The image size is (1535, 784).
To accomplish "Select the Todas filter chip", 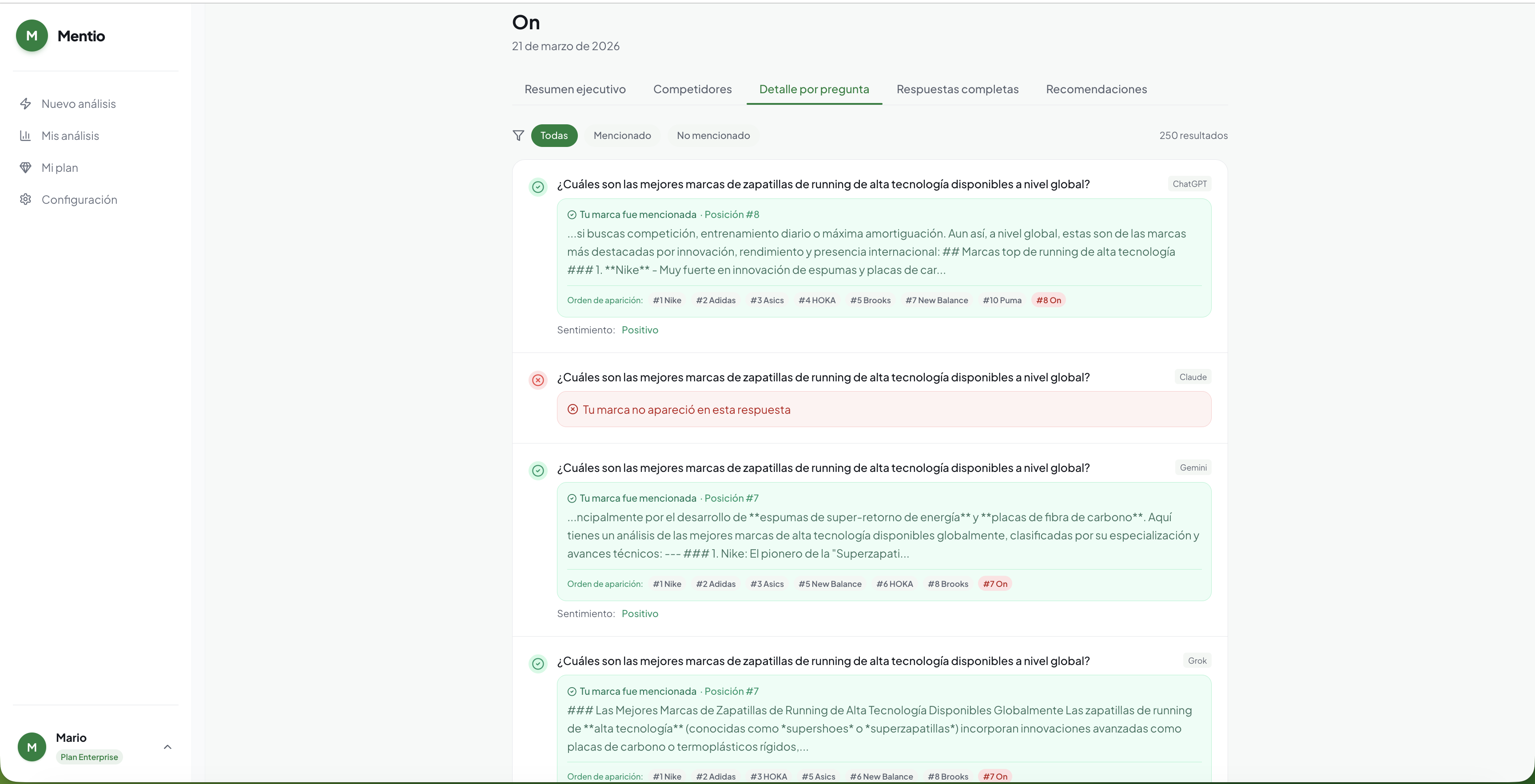I will [554, 136].
